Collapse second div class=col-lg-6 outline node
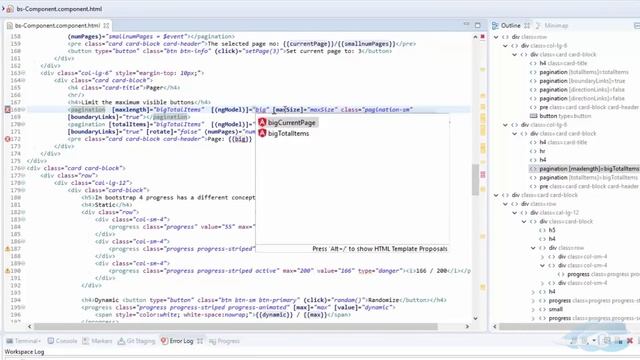 pyautogui.click(x=505, y=124)
